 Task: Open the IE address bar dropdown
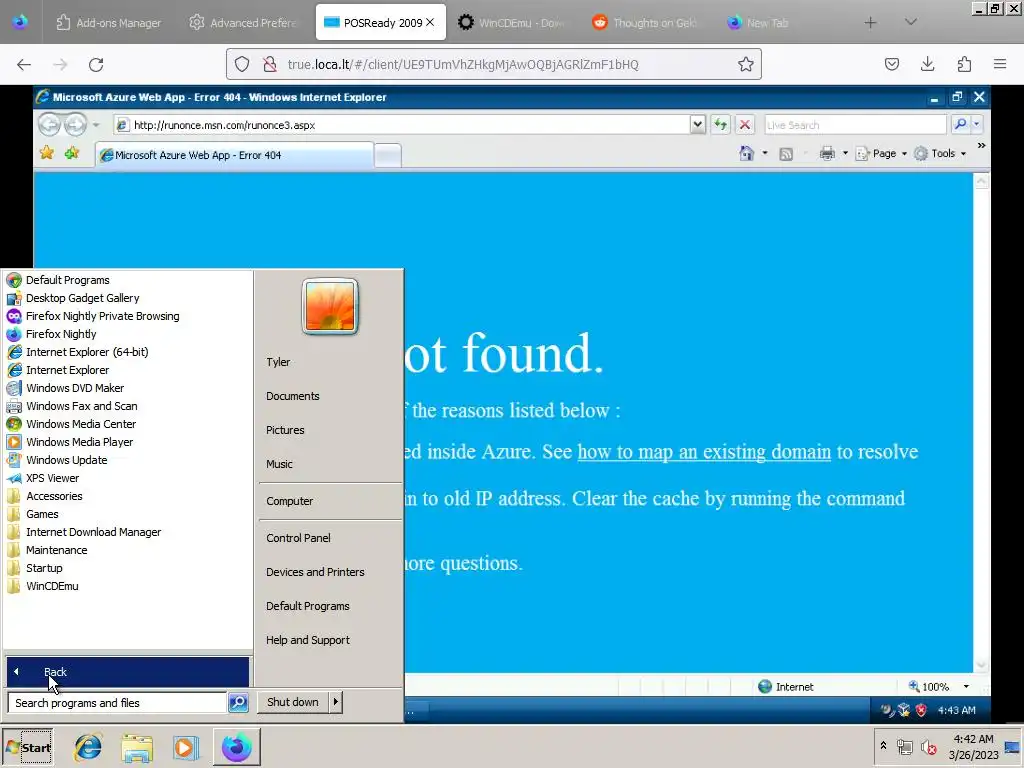pyautogui.click(x=697, y=124)
